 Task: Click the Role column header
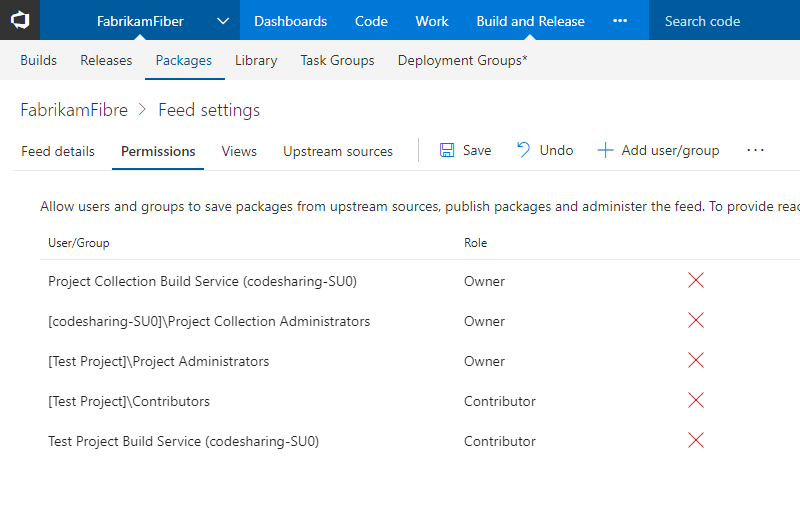click(x=476, y=243)
